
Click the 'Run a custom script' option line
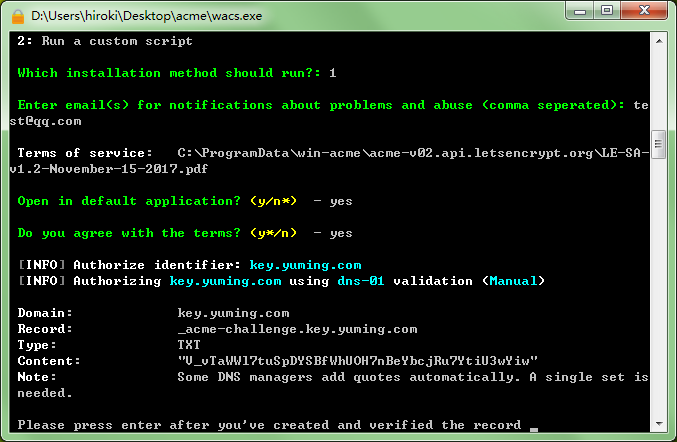tap(105, 41)
